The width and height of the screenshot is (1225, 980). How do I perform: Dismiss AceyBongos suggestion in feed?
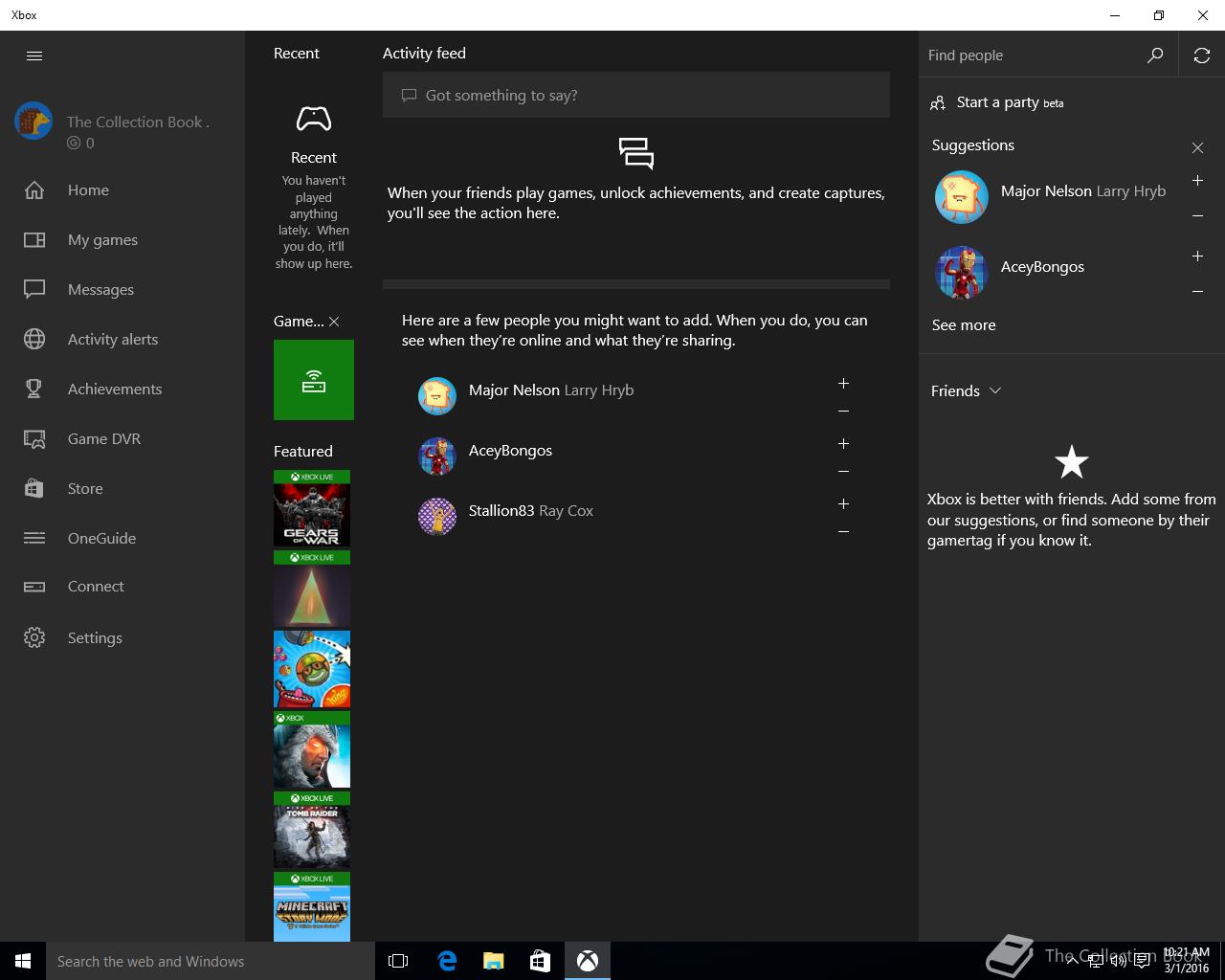pyautogui.click(x=843, y=472)
